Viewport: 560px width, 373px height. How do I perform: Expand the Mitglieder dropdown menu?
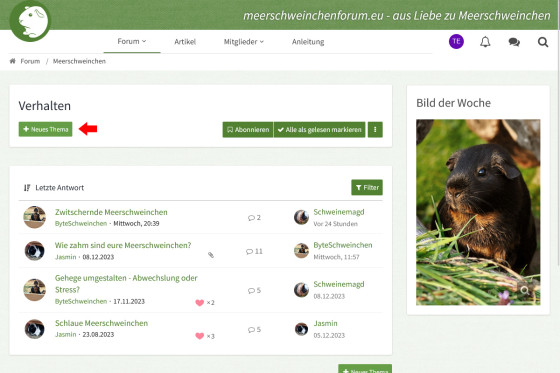coord(244,42)
